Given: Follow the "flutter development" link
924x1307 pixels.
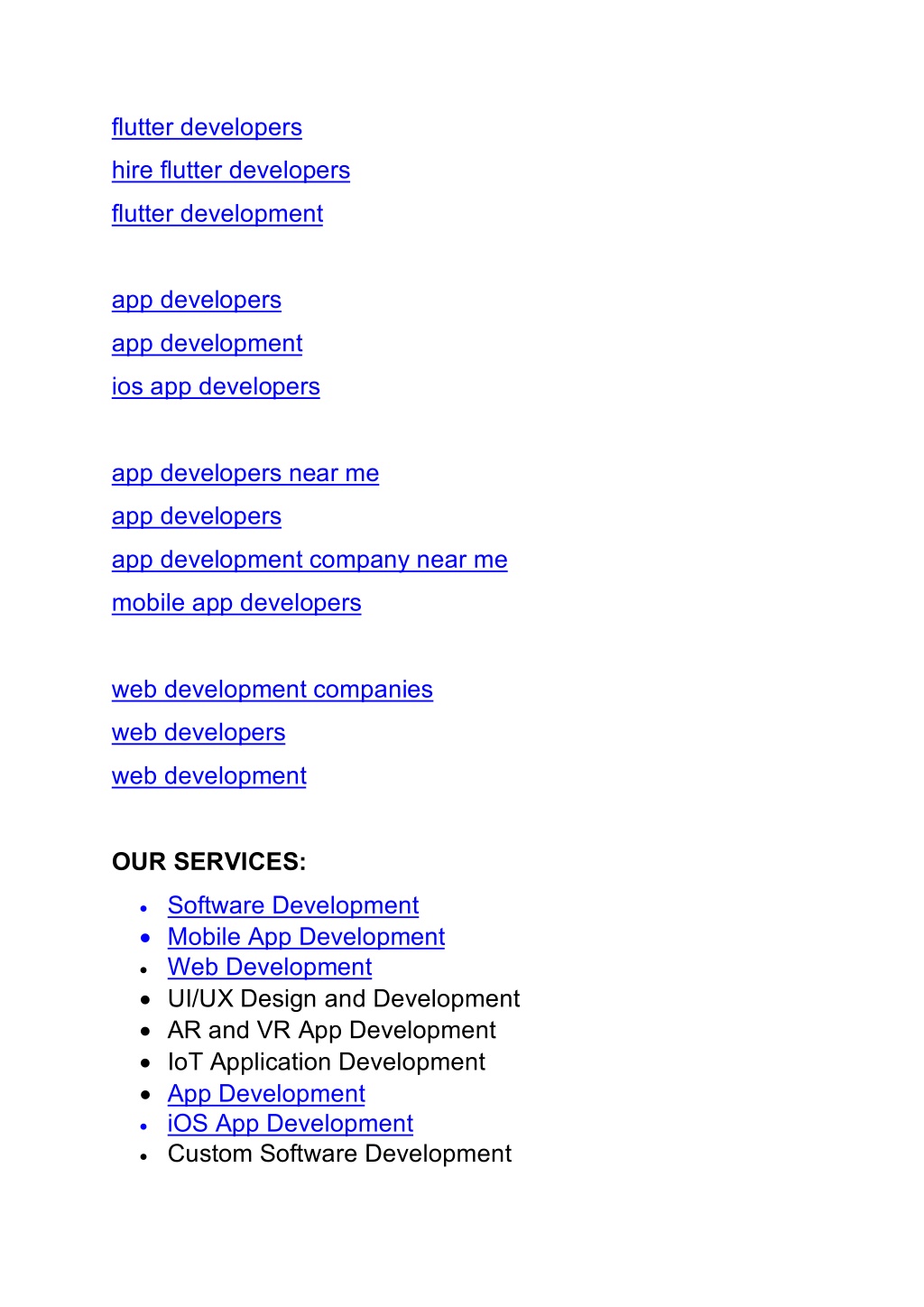Looking at the screenshot, I should [217, 214].
